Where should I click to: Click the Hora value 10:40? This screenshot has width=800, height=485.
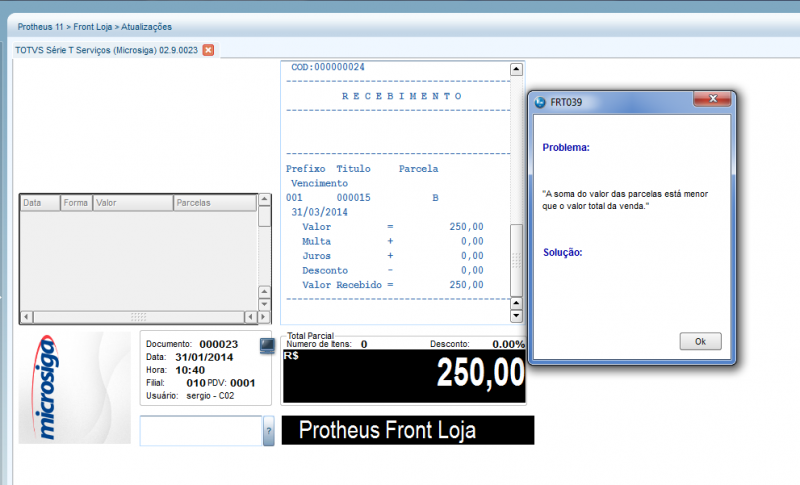tap(190, 370)
